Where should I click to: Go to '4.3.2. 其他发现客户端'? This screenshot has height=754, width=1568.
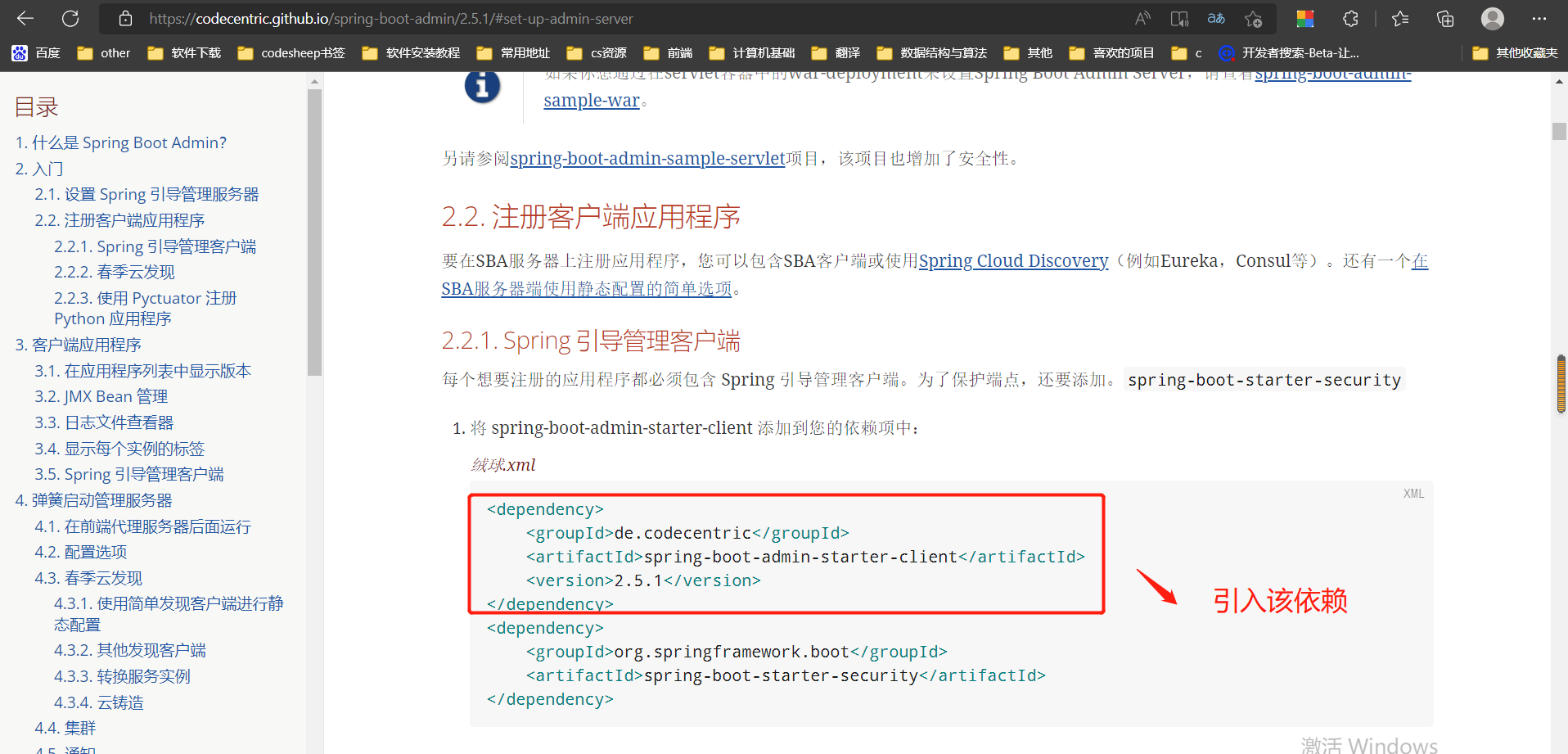130,650
